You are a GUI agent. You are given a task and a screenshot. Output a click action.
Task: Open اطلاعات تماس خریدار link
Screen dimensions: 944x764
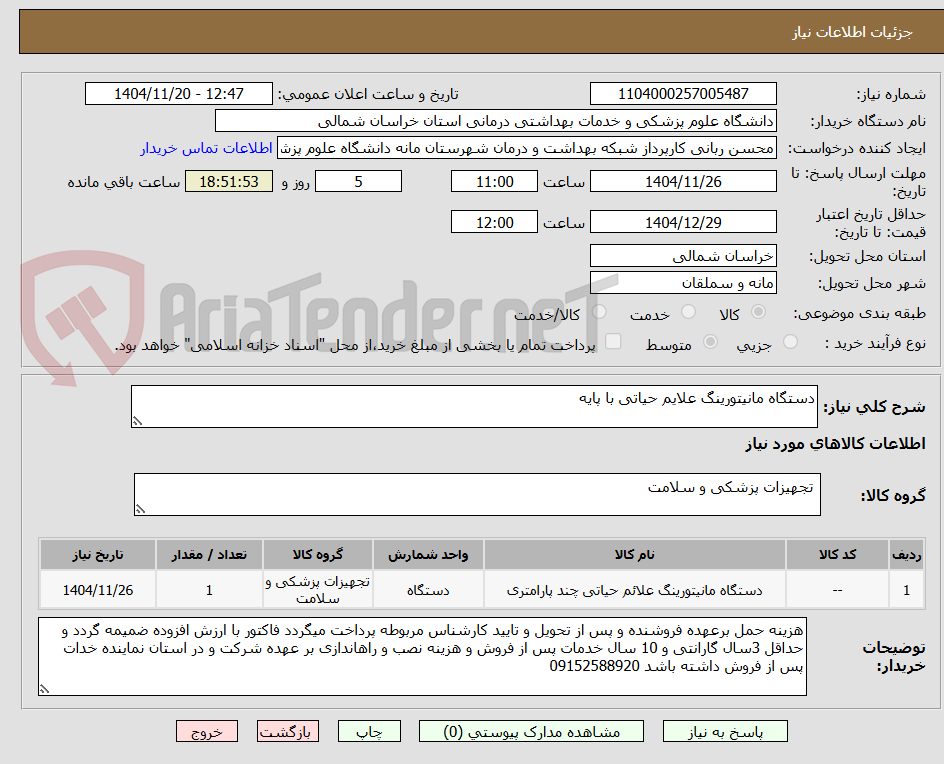(206, 148)
